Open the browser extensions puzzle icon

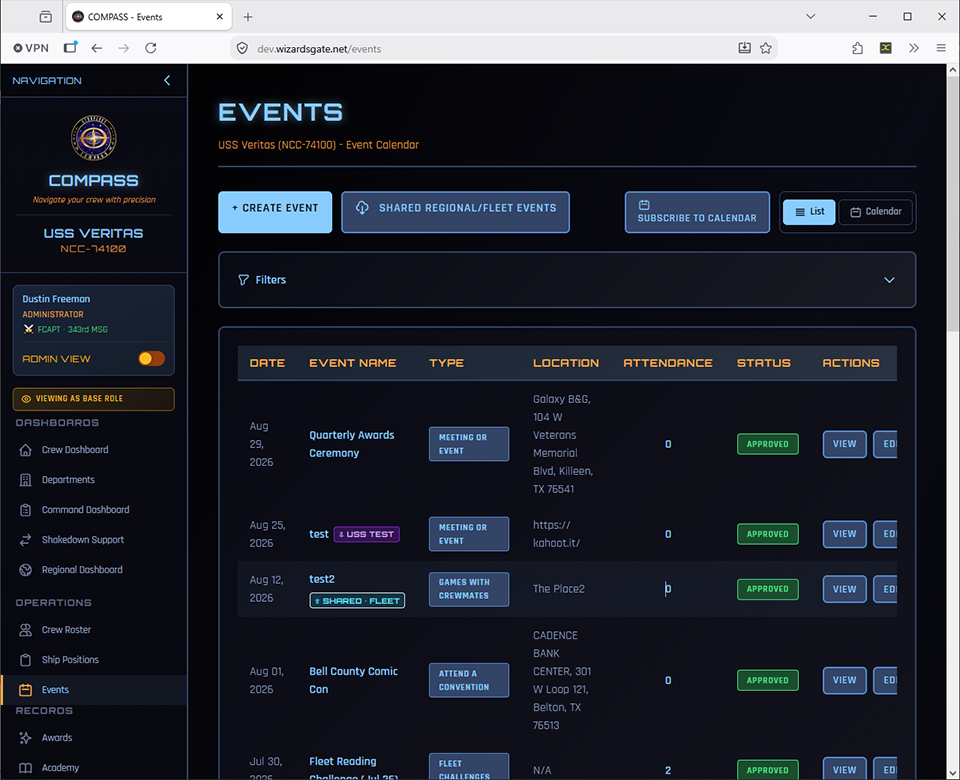pos(858,48)
